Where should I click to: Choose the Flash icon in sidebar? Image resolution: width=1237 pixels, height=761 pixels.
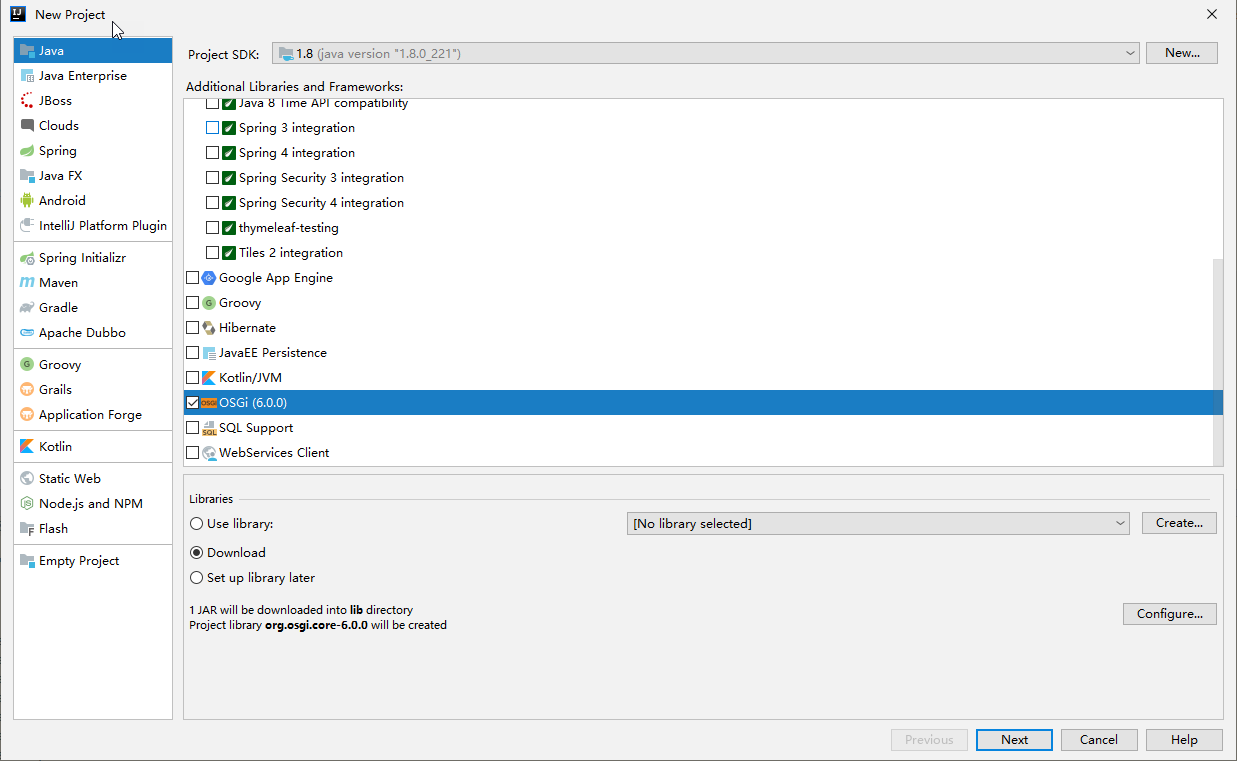pyautogui.click(x=27, y=529)
